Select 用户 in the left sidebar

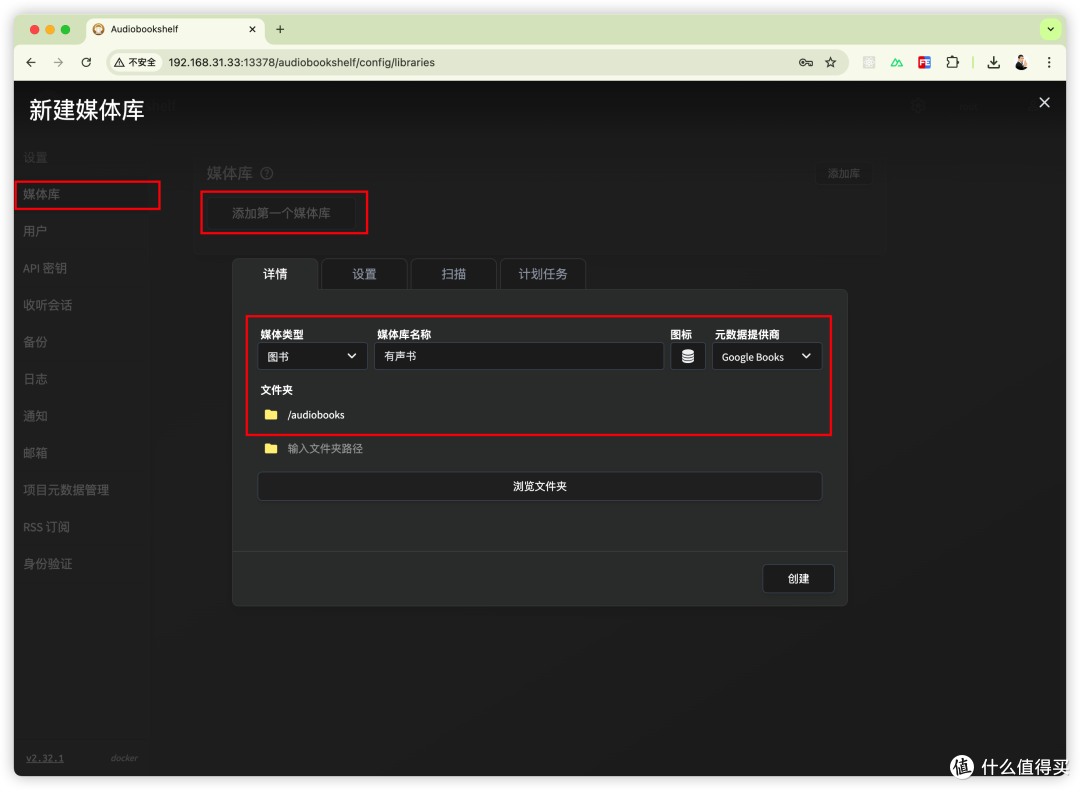[x=35, y=231]
